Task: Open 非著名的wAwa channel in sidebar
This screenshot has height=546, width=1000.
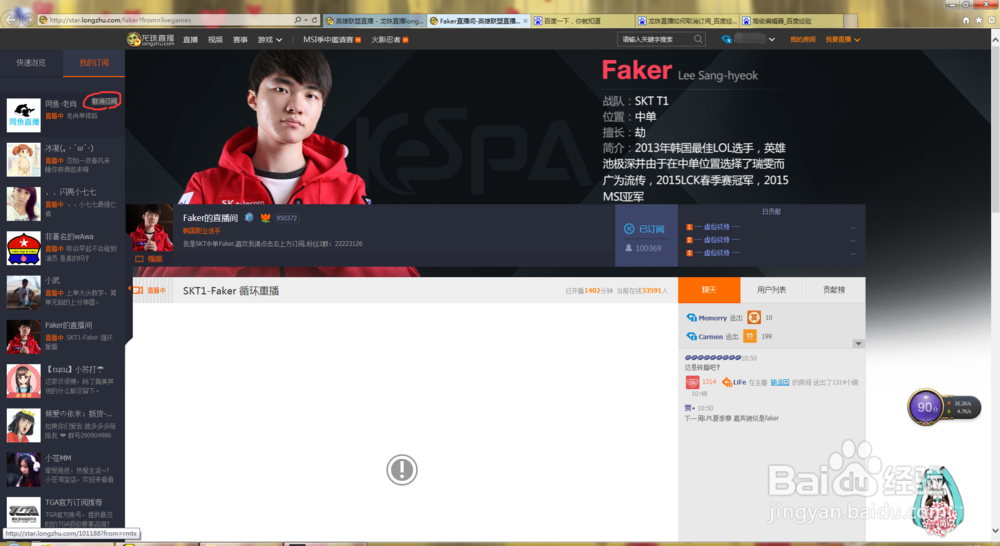Action: (62, 247)
